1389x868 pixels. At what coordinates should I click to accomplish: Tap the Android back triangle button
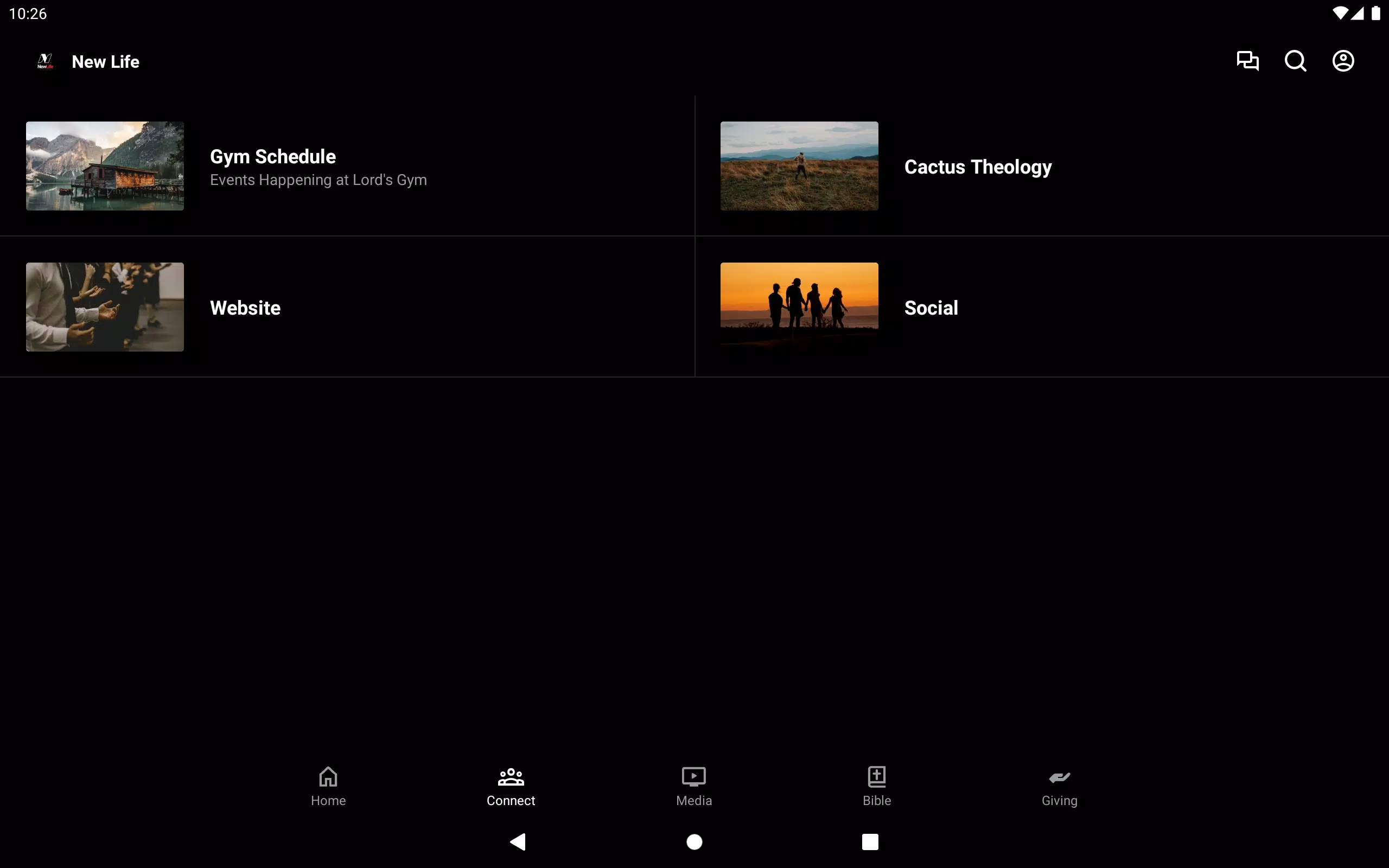pos(518,841)
